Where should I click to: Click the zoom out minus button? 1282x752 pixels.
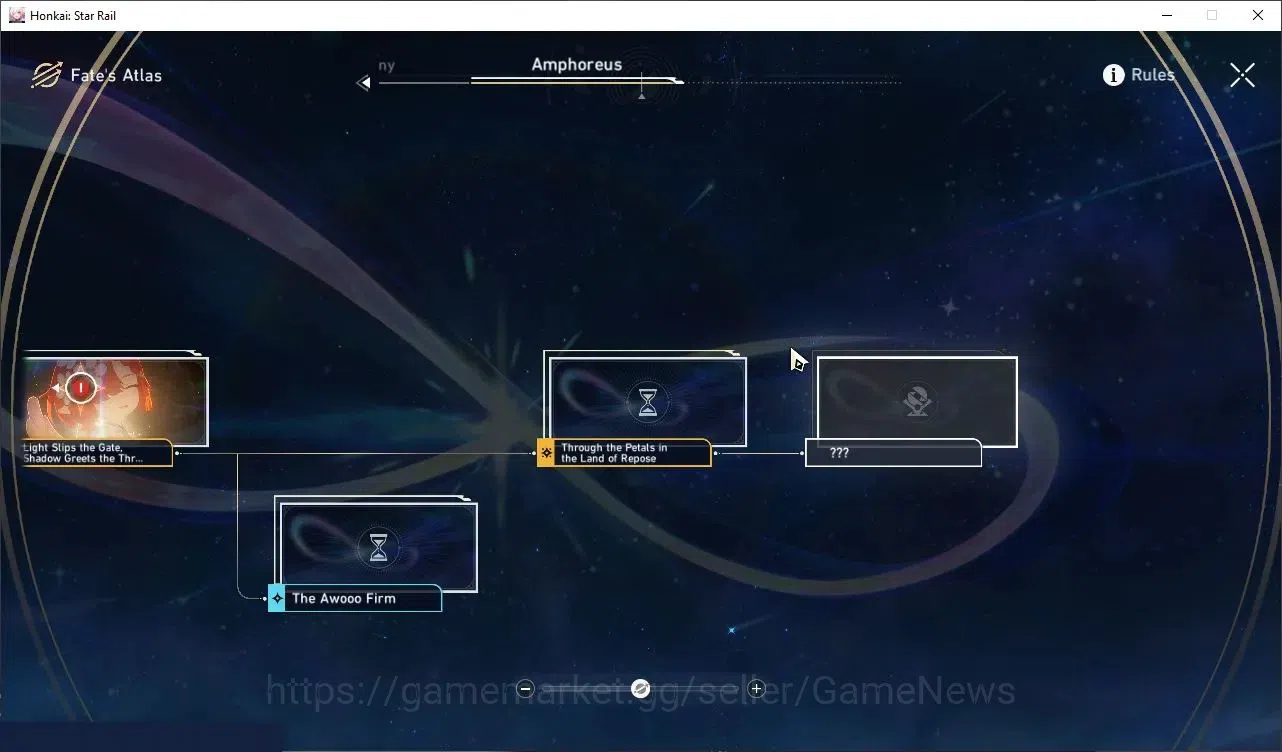point(526,688)
